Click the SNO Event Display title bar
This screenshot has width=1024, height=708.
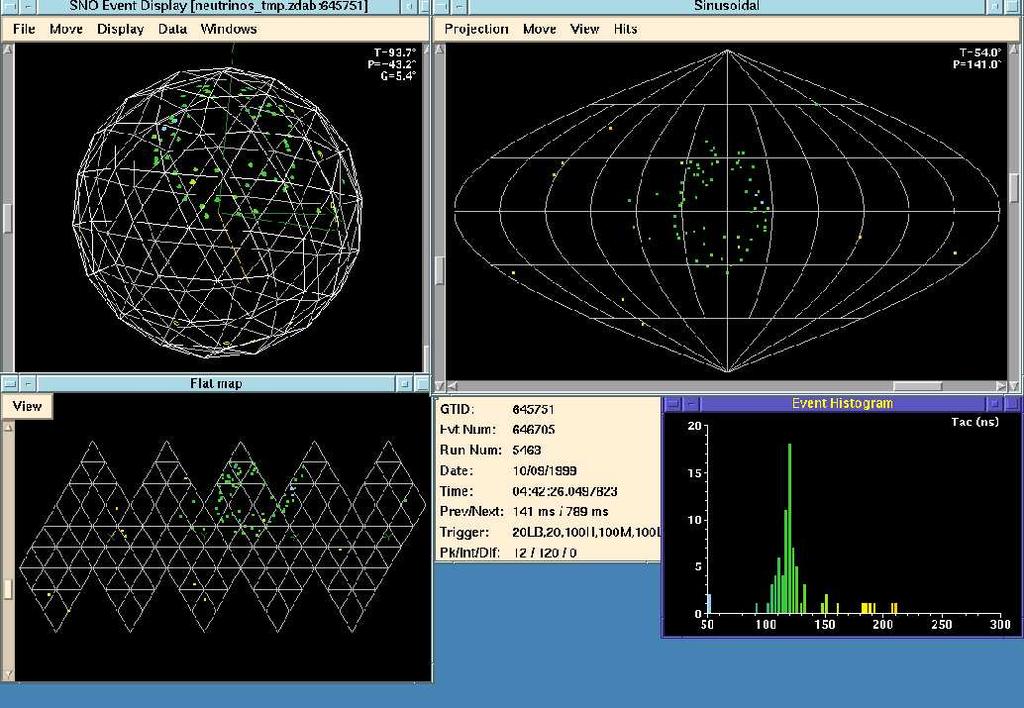[218, 7]
